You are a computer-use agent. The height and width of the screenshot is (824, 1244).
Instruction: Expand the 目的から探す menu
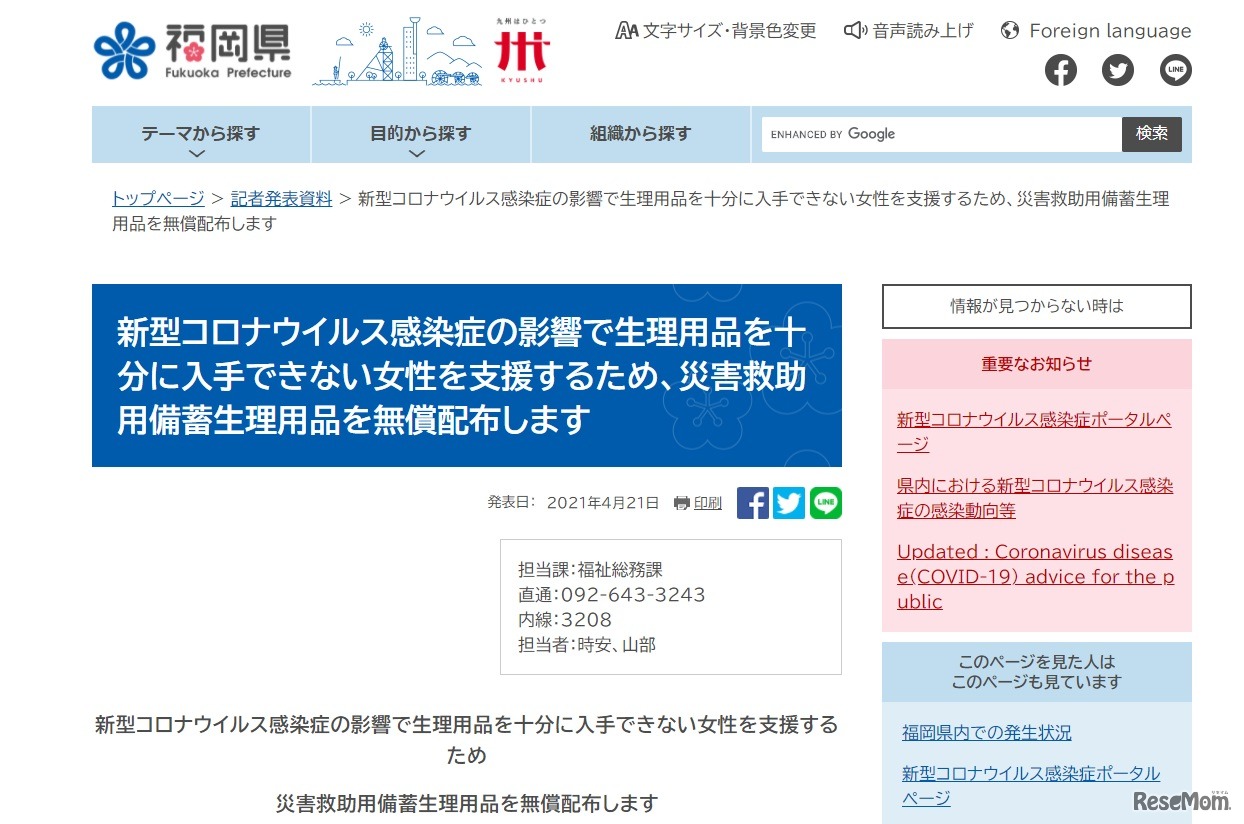coord(421,135)
